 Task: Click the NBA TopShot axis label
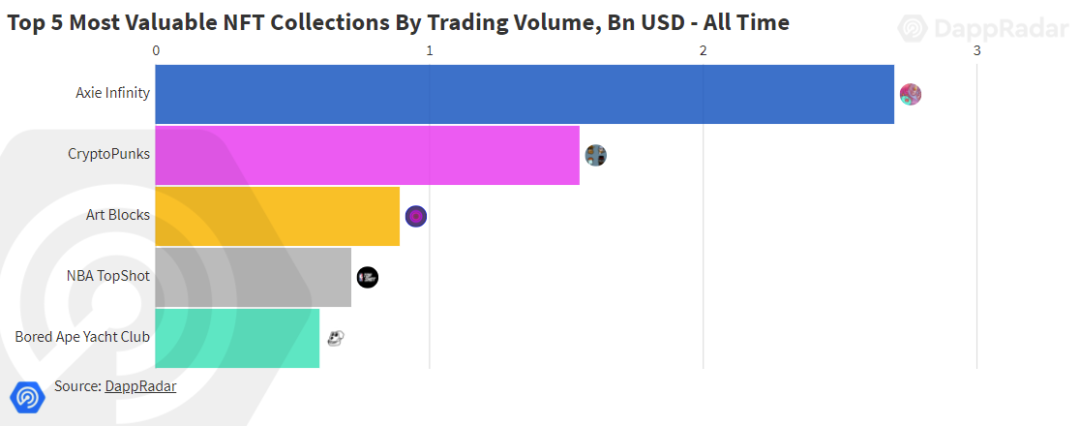pyautogui.click(x=108, y=276)
